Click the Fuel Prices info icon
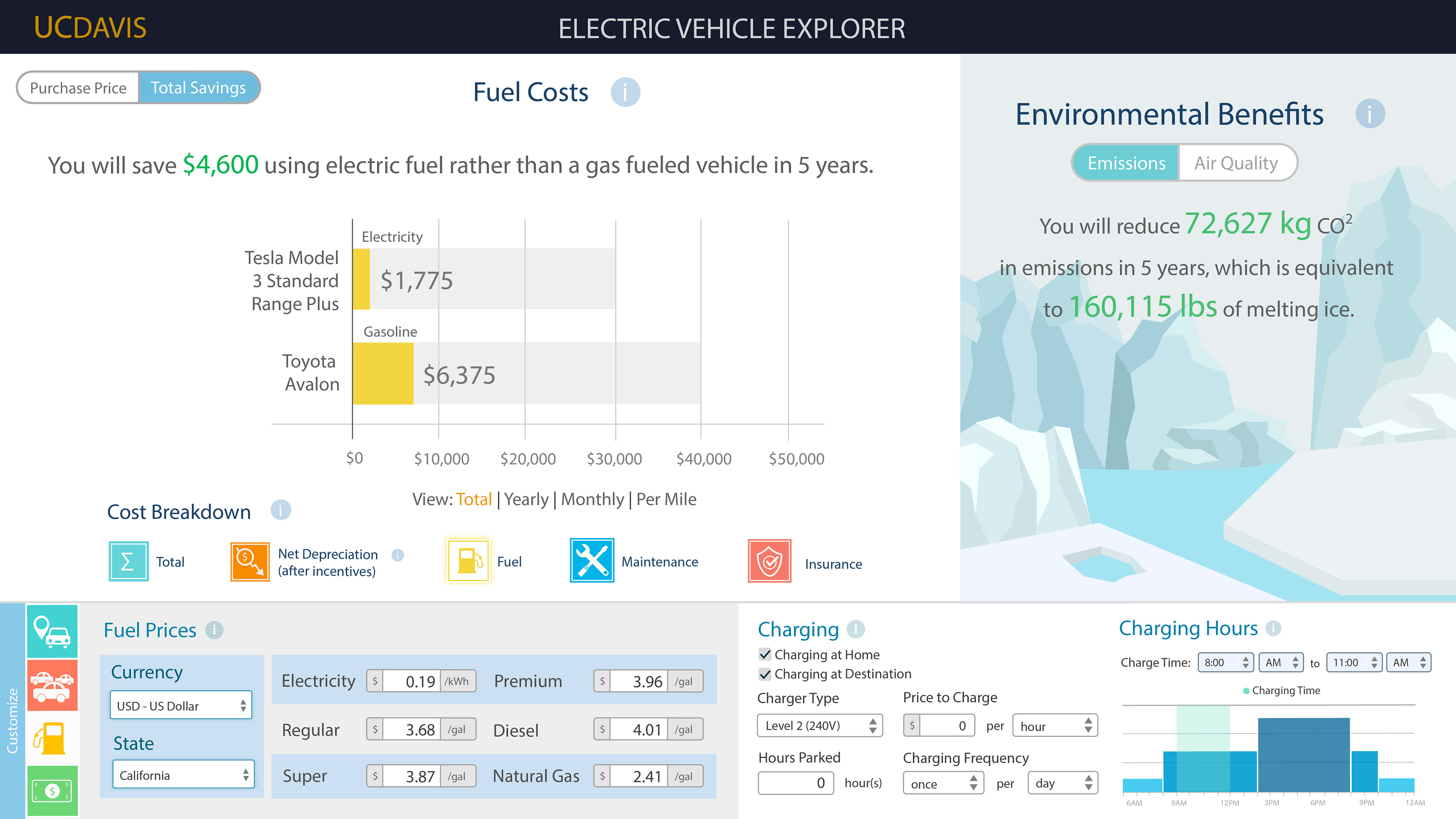 click(214, 630)
